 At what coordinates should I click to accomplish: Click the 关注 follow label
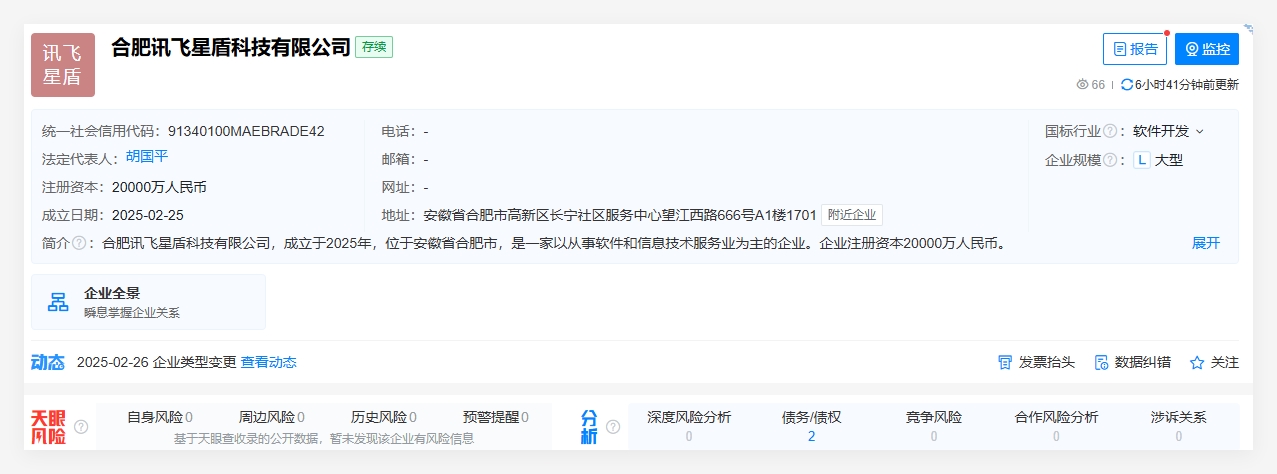[1225, 362]
